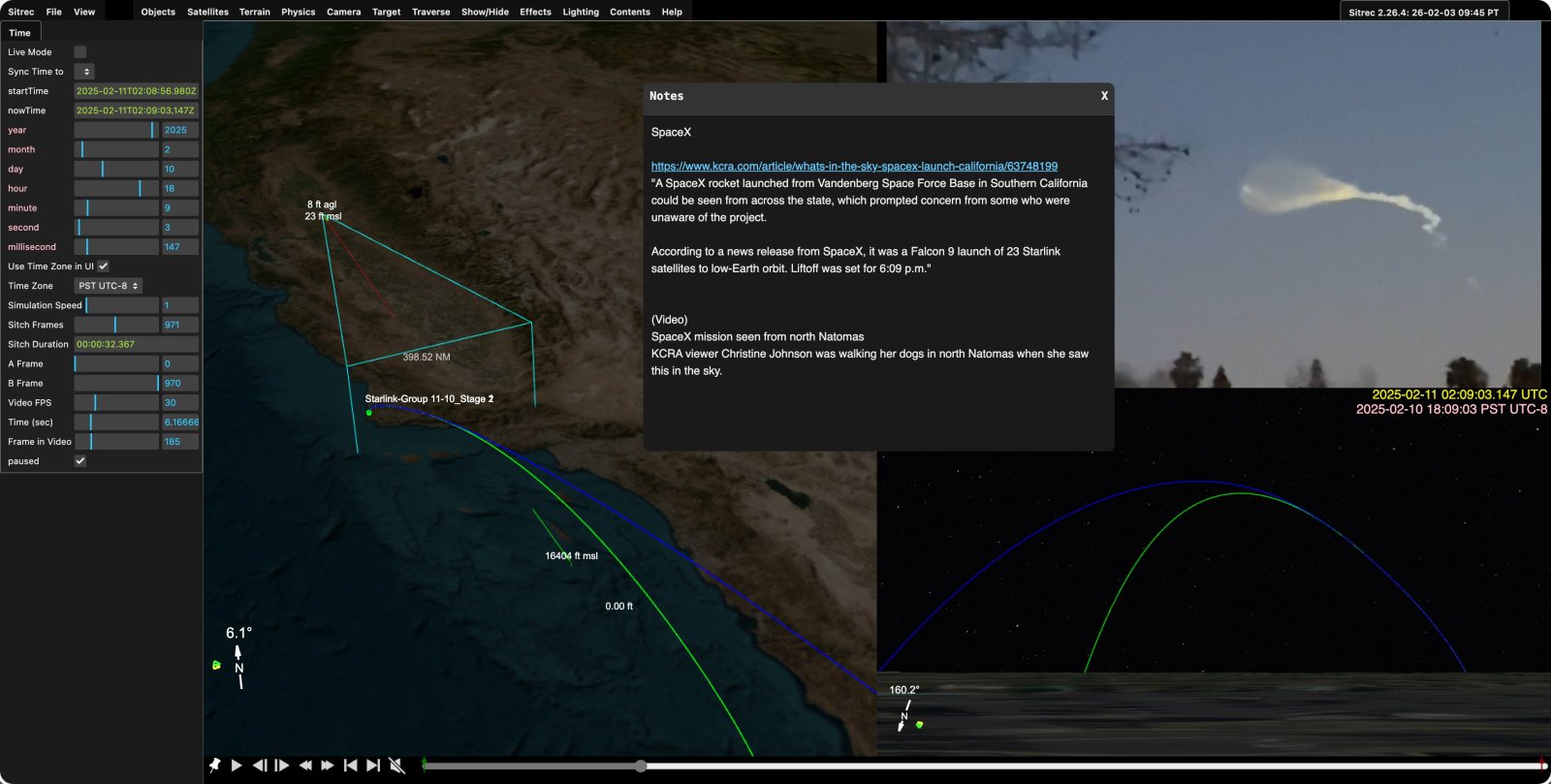Viewport: 1551px width, 784px height.
Task: Toggle the paused checkbox
Action: (x=80, y=461)
